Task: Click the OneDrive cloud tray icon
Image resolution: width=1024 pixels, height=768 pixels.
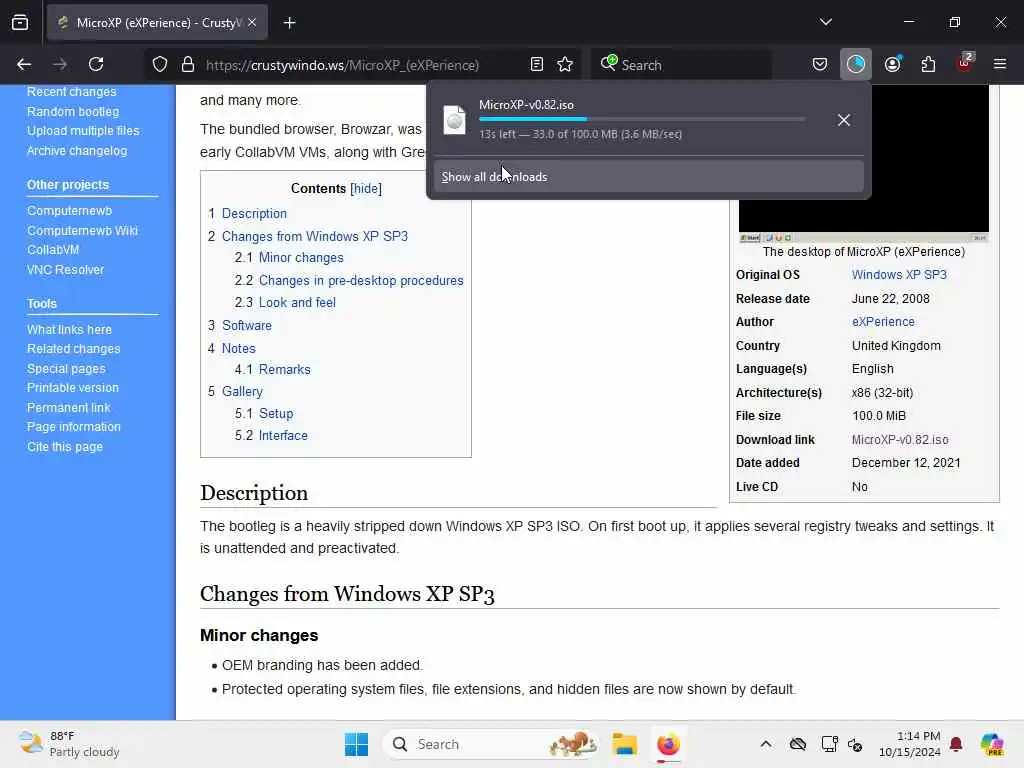Action: (797, 744)
